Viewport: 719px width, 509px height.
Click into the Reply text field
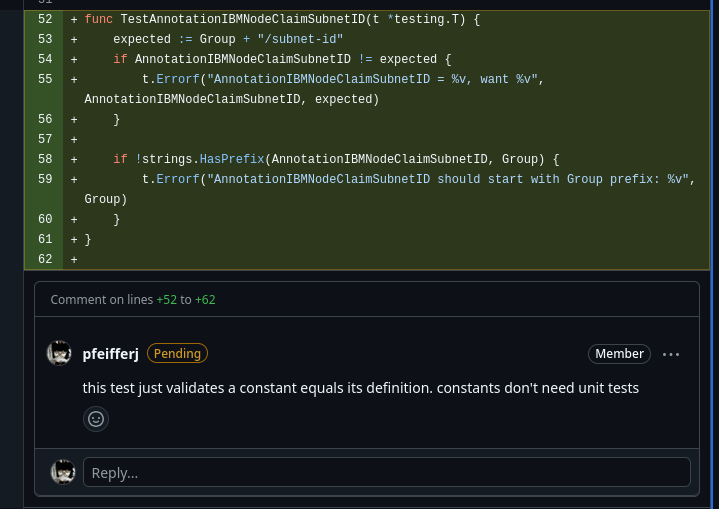pyautogui.click(x=386, y=472)
